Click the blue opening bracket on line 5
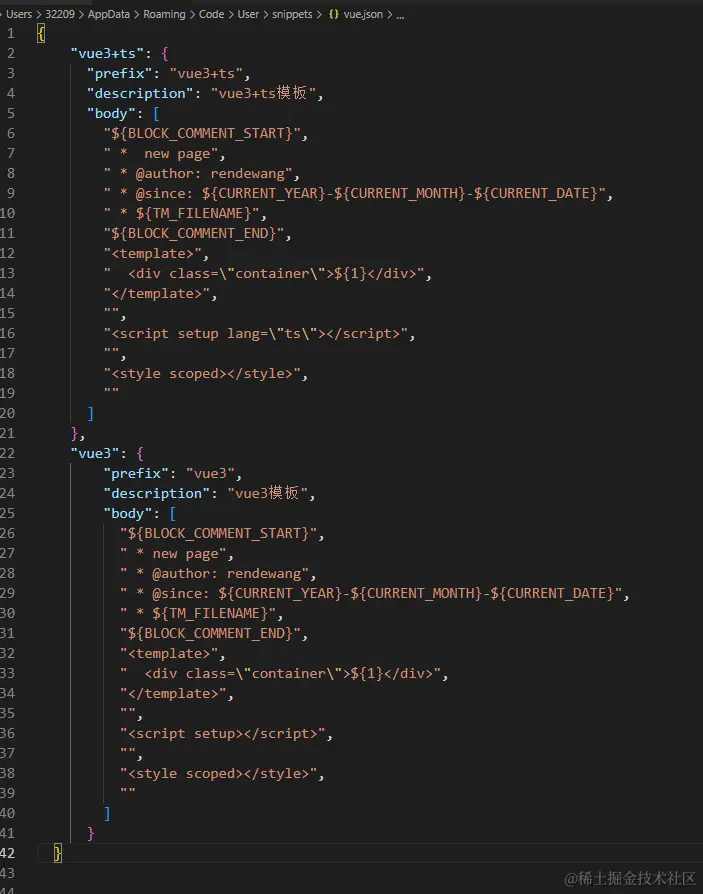Screen dimensions: 703x894 point(156,113)
